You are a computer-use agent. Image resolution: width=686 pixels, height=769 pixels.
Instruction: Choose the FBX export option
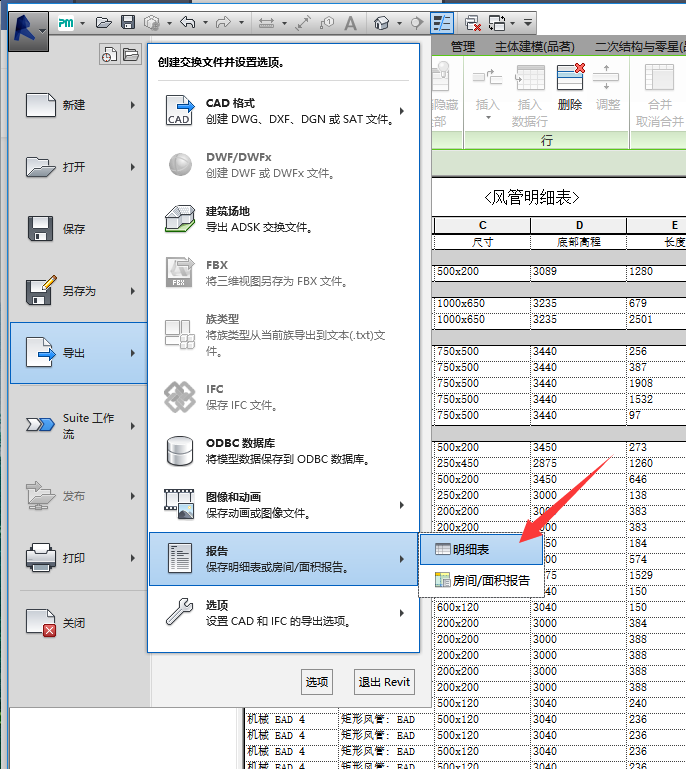283,273
